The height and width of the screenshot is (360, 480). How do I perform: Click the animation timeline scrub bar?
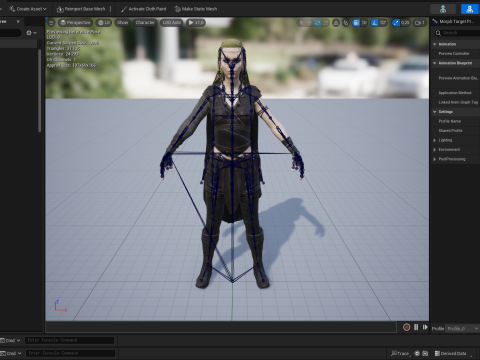tap(221, 327)
